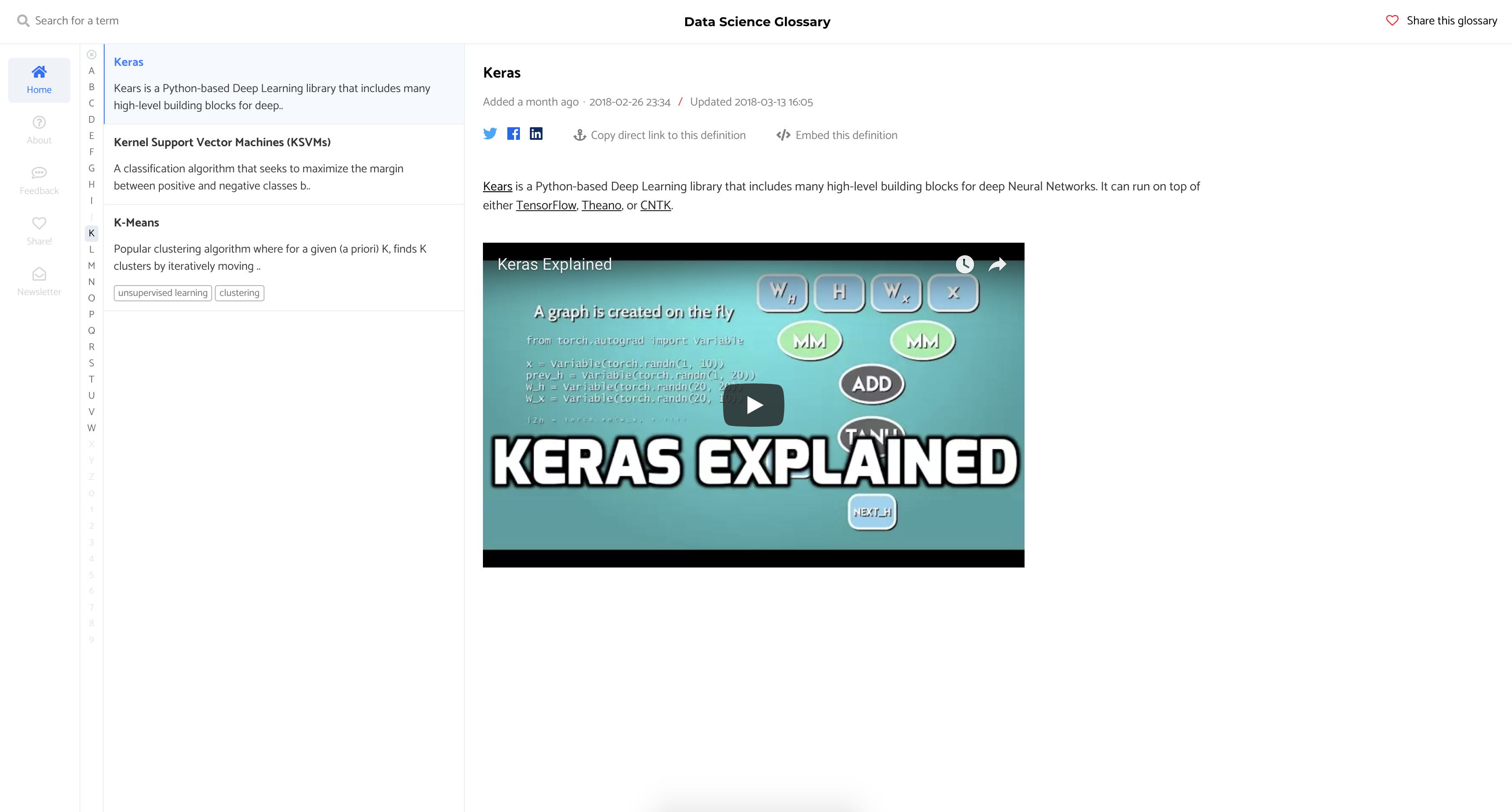Open the About section from the sidebar
This screenshot has height=812, width=1512.
(39, 129)
